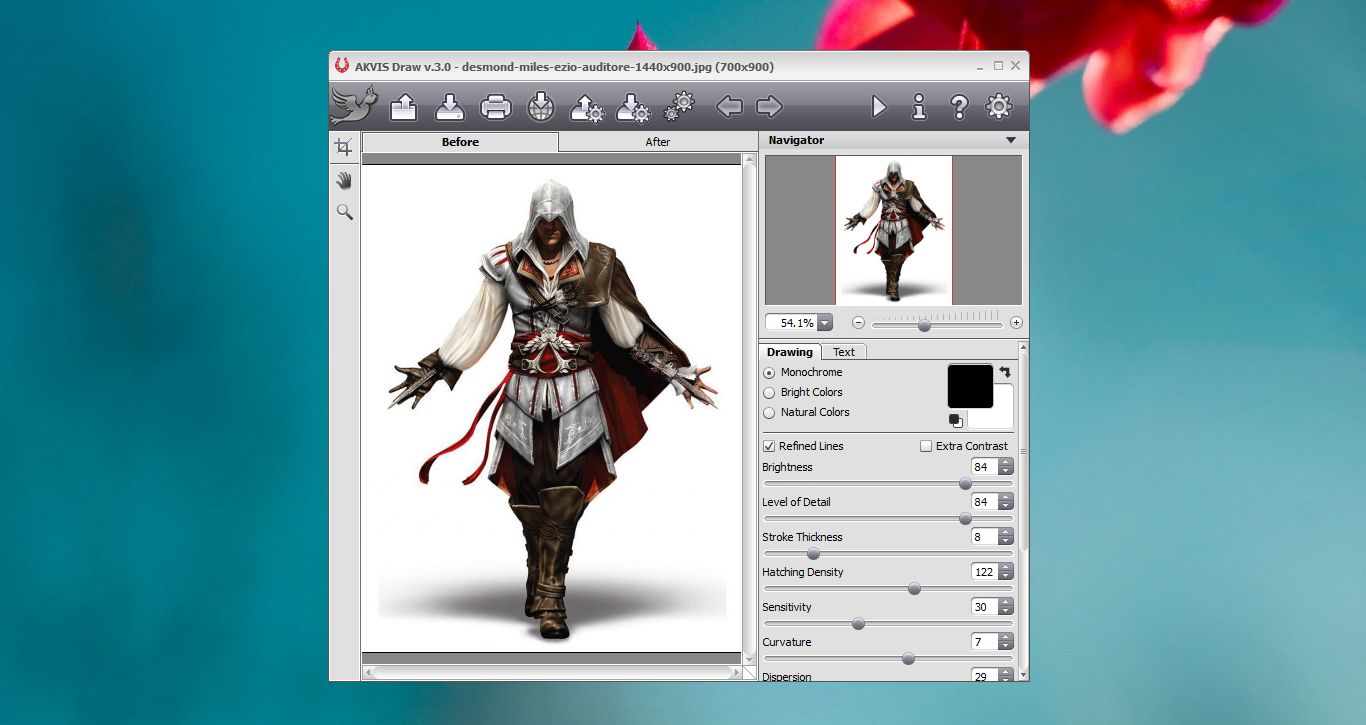
Task: Increase Brightness value with up stepper arrow
Action: pos(1006,463)
